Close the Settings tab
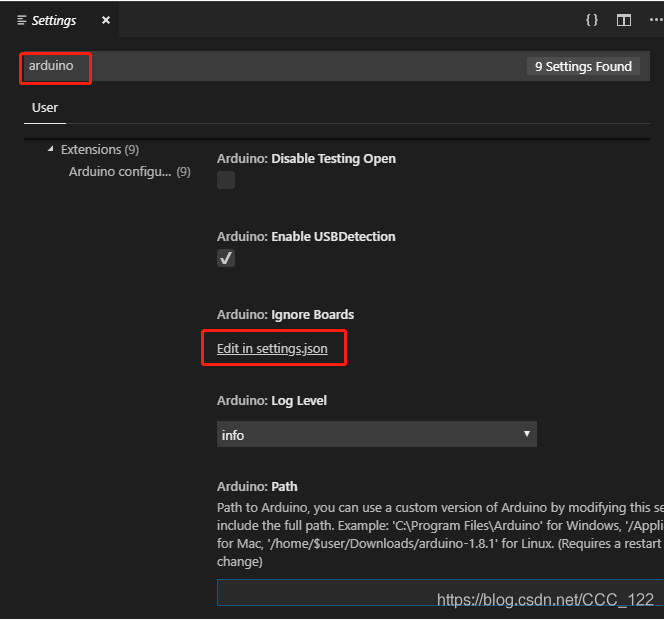Viewport: 665px width, 620px height. click(106, 20)
